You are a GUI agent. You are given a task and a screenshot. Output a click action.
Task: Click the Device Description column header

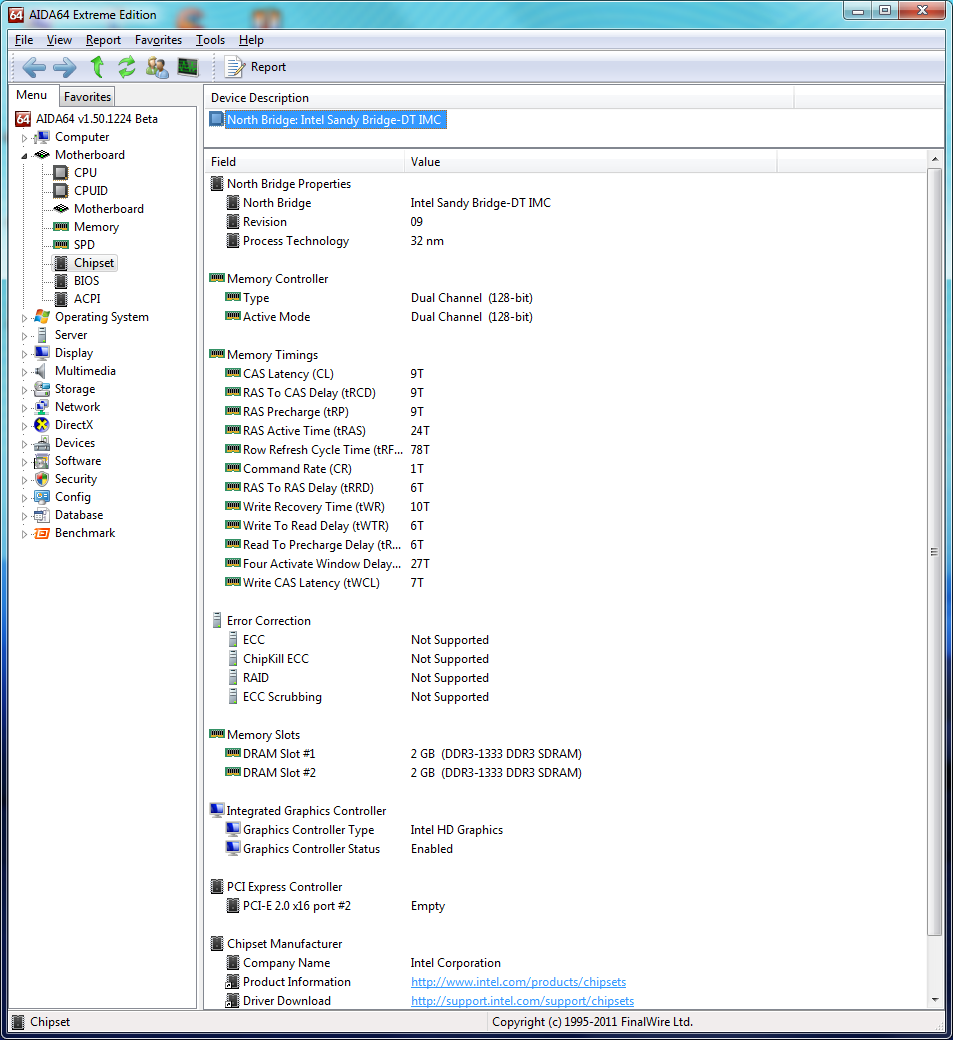499,98
